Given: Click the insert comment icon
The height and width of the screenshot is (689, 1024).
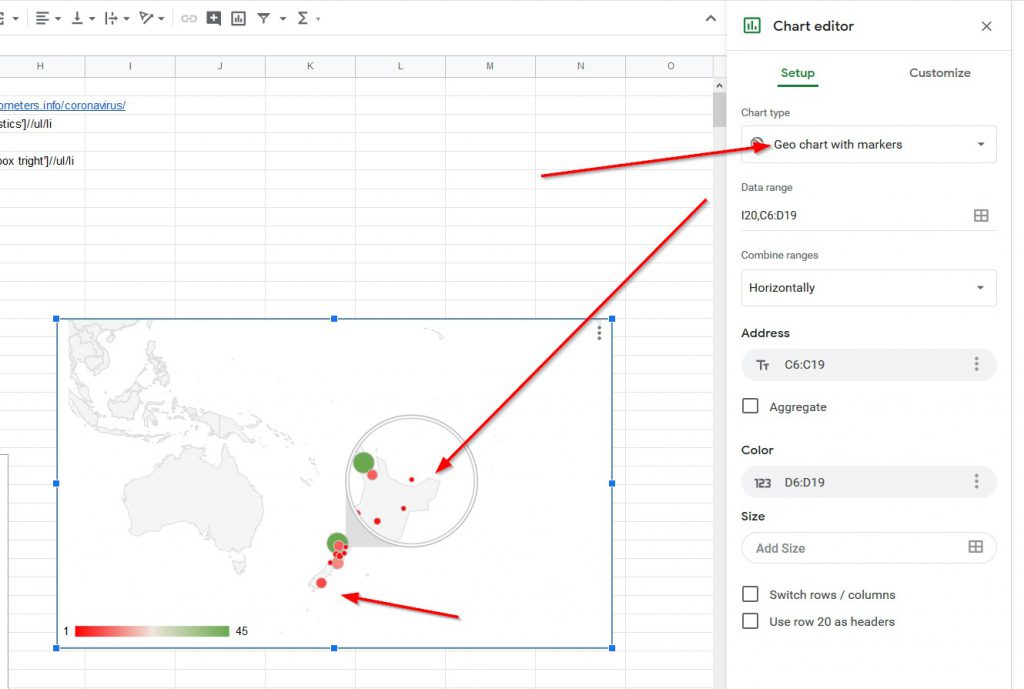Looking at the screenshot, I should pos(214,18).
